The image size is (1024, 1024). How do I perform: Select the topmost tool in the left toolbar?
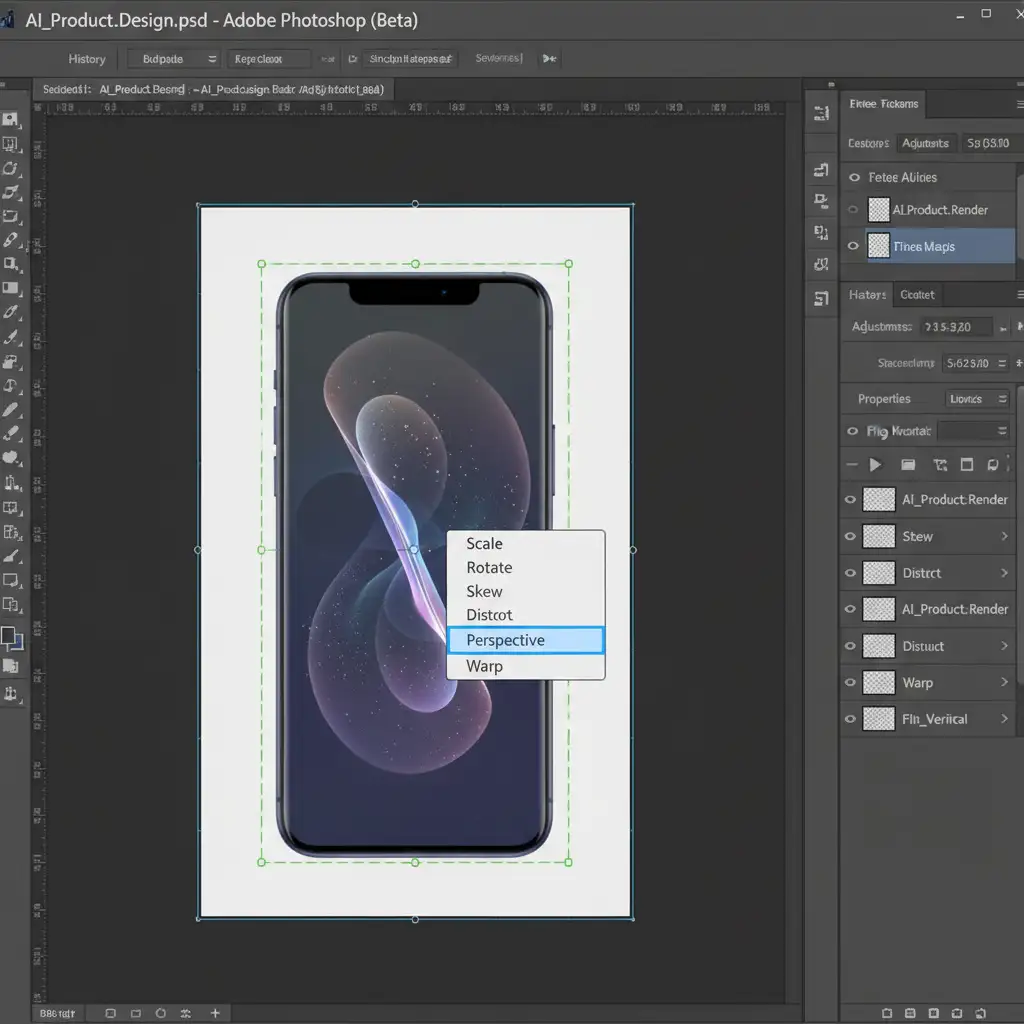(11, 120)
